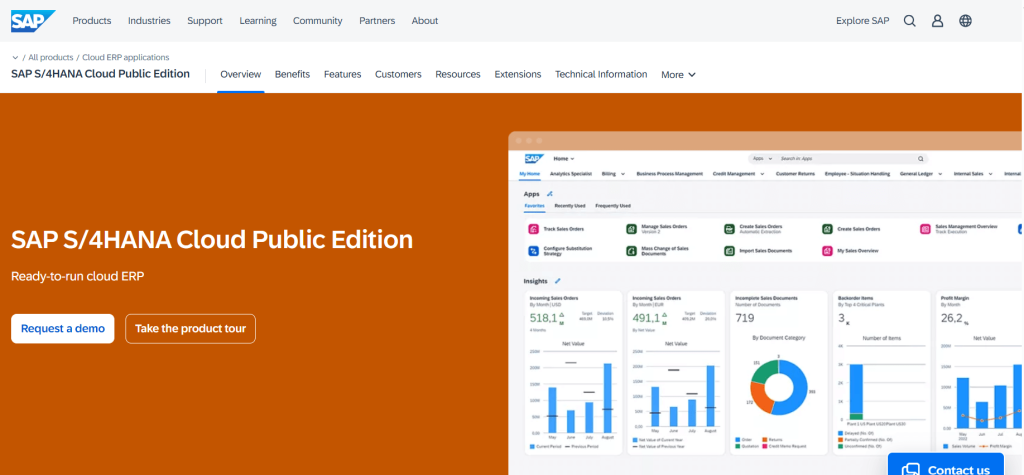Switch to the Frequently Used apps tab
The width and height of the screenshot is (1024, 475).
point(613,206)
